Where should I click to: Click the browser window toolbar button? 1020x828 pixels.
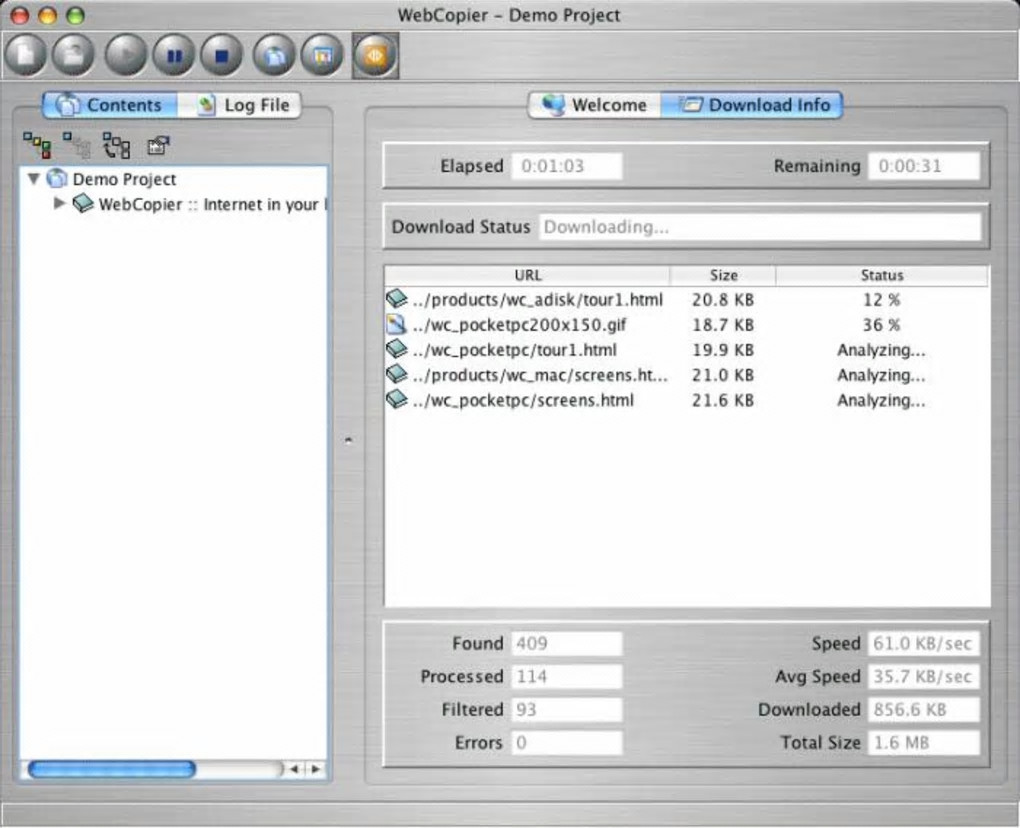[x=322, y=56]
